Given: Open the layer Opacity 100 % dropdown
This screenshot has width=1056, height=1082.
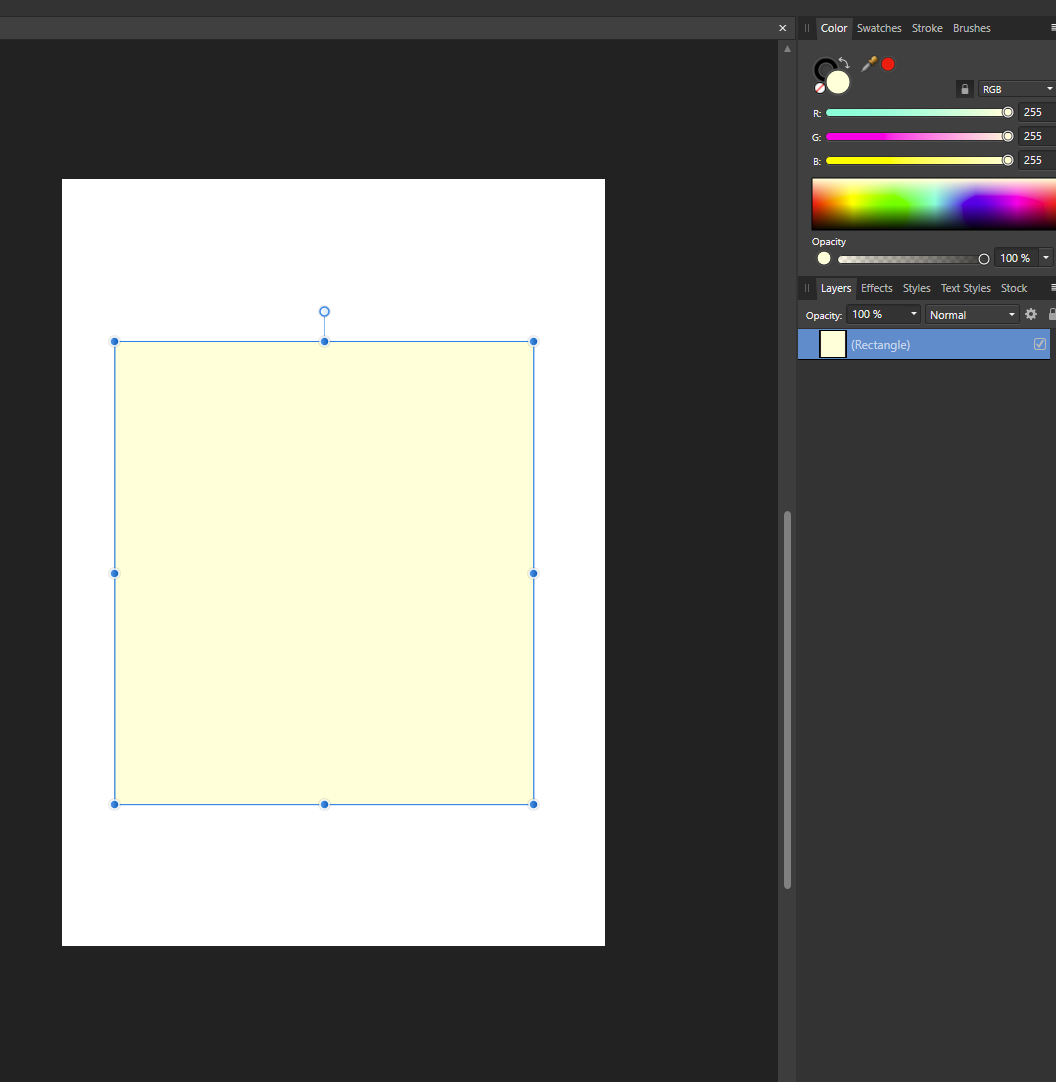Looking at the screenshot, I should 884,314.
